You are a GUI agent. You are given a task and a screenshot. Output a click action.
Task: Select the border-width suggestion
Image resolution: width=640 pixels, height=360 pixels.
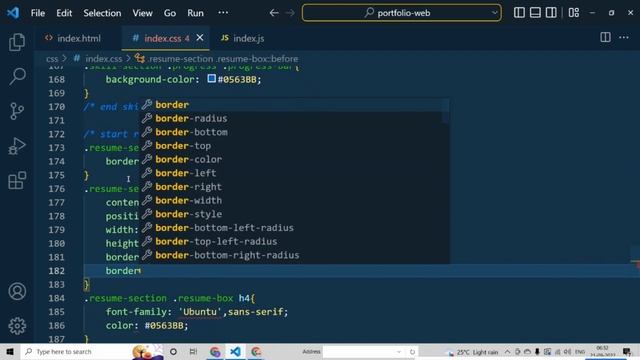click(295, 200)
